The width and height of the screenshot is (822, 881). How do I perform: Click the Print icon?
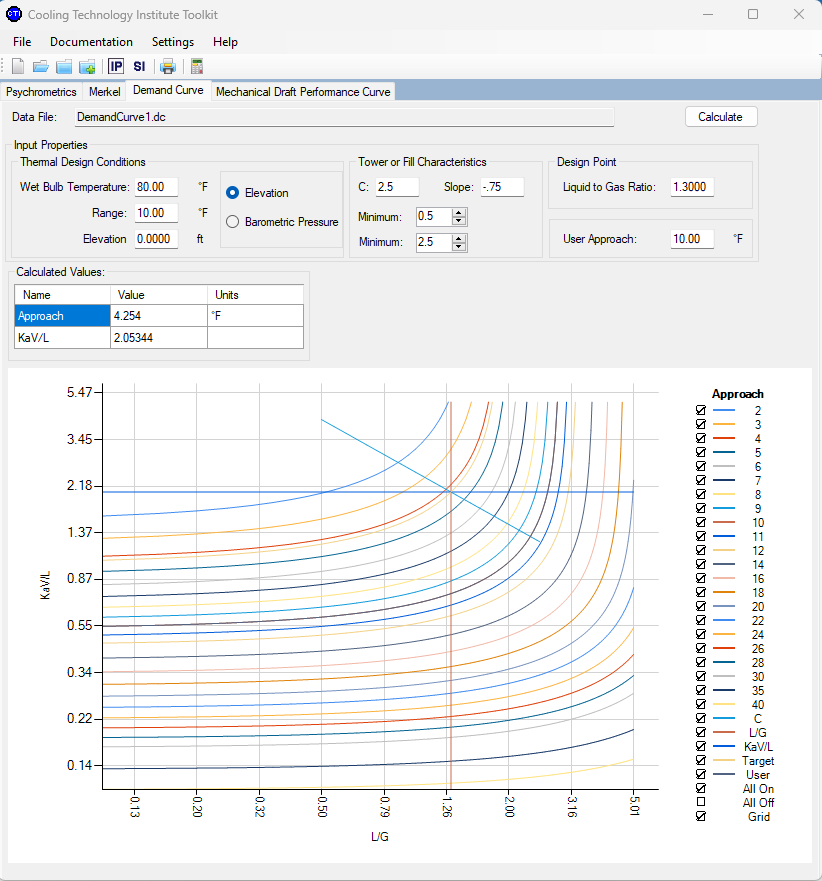tap(168, 67)
